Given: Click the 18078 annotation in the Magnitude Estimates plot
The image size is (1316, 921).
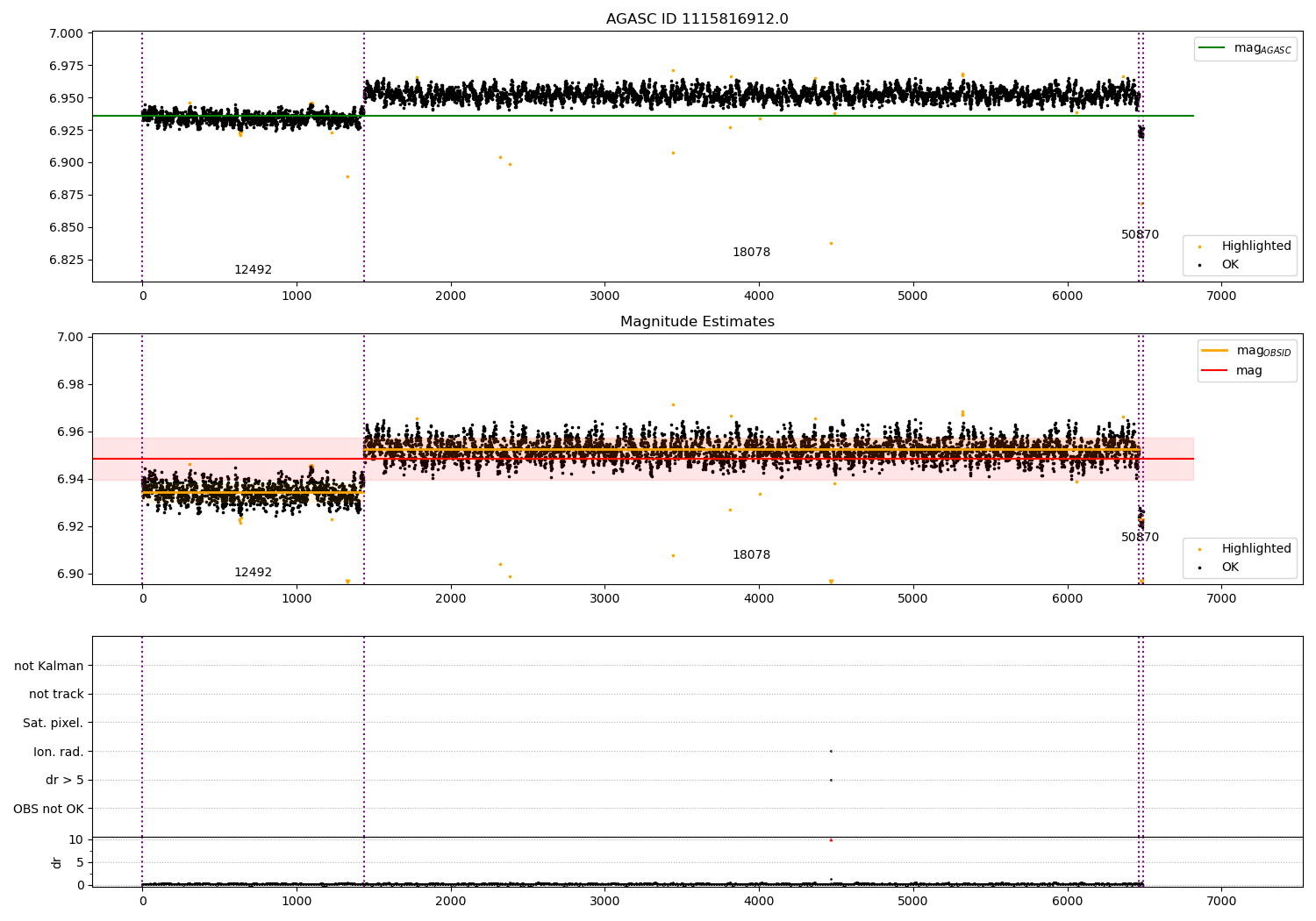Looking at the screenshot, I should 751,555.
